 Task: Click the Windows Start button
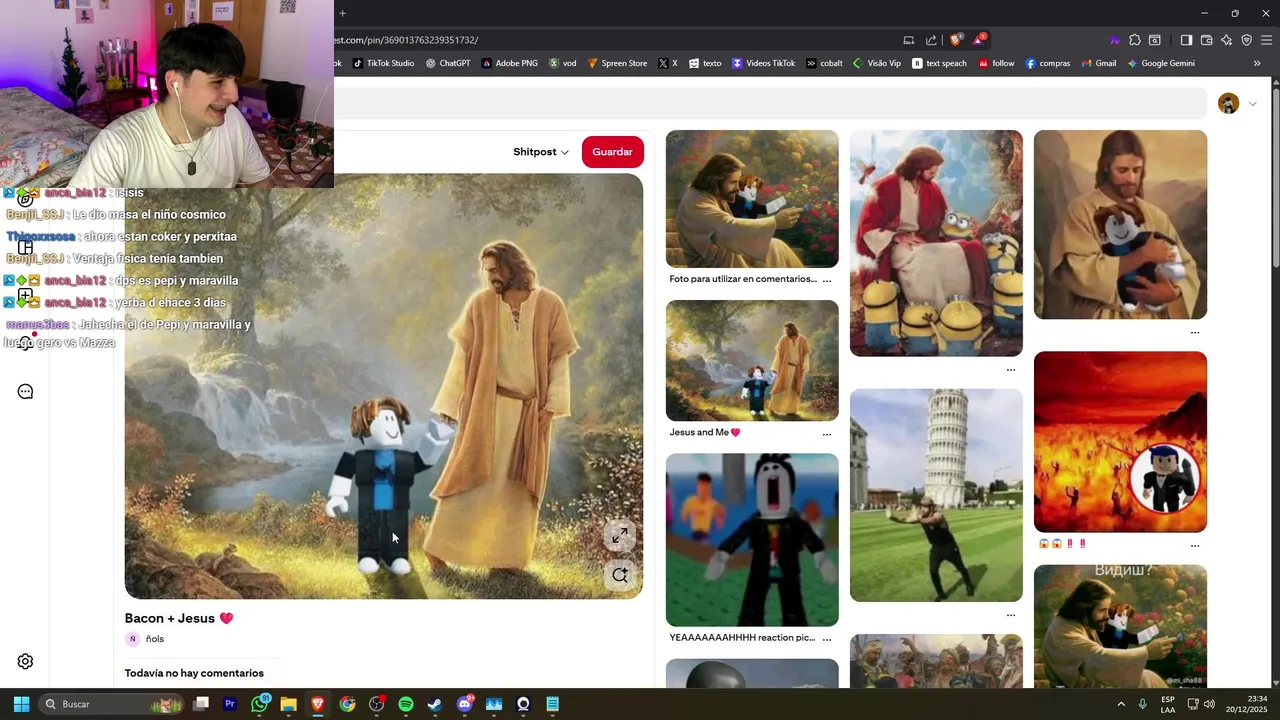point(21,704)
